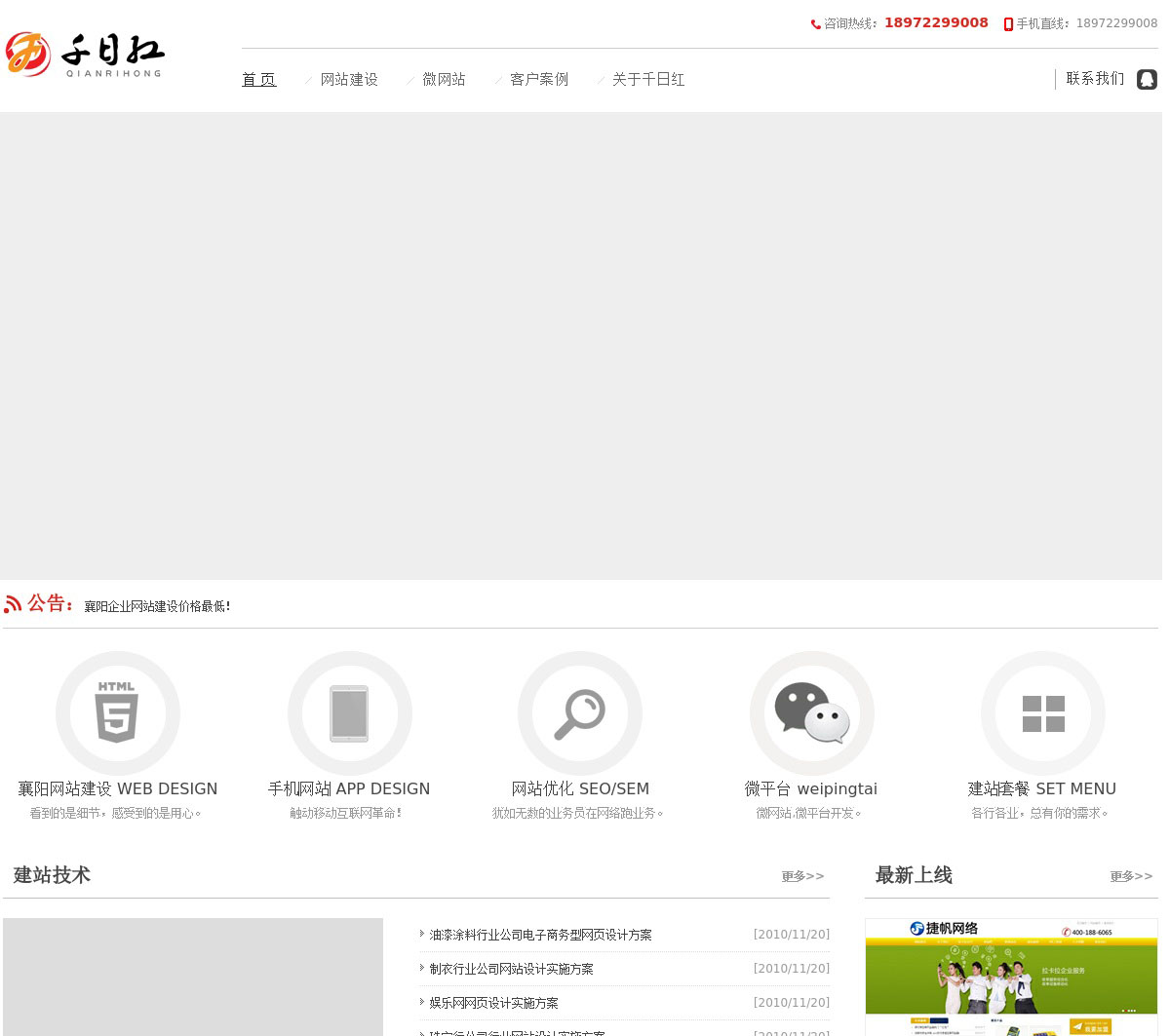Screen dimensions: 1170x1036
Task: Click the 襄阳企业网站建设 announcement text
Action: click(157, 606)
